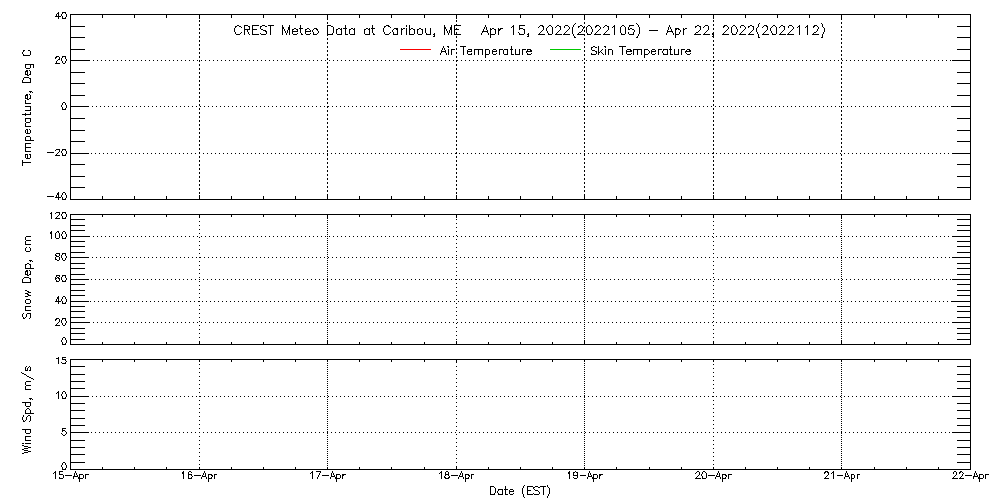1000x500 pixels.
Task: Click the chart title 'CREST Meteo Data at Caribou, ME'
Action: 347,31
